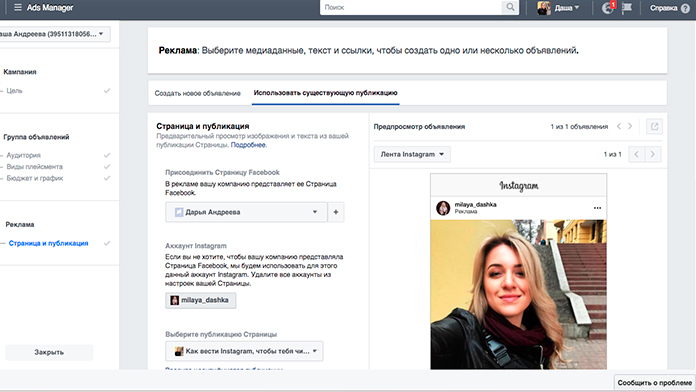The width and height of the screenshot is (696, 392).
Task: Click the Закрыть button
Action: (x=49, y=352)
